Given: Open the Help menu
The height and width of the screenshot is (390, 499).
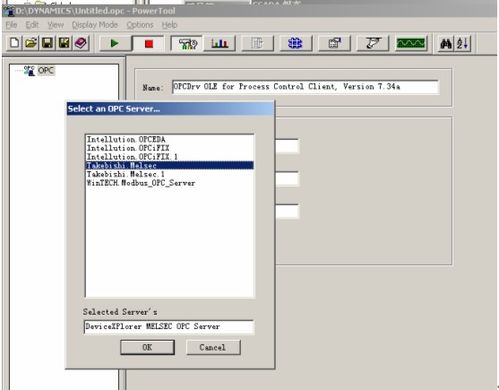Looking at the screenshot, I should (169, 25).
